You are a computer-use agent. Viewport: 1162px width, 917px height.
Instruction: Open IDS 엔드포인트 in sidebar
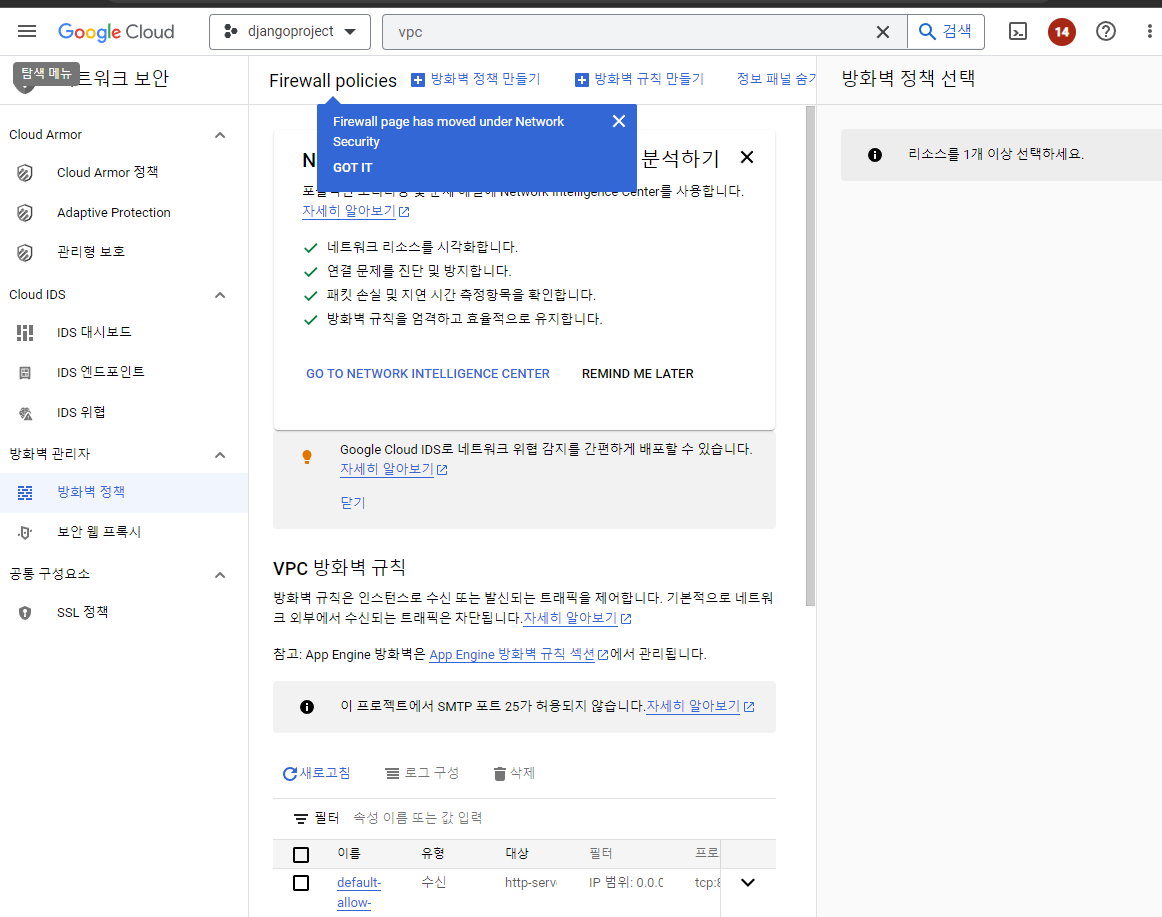click(x=101, y=372)
